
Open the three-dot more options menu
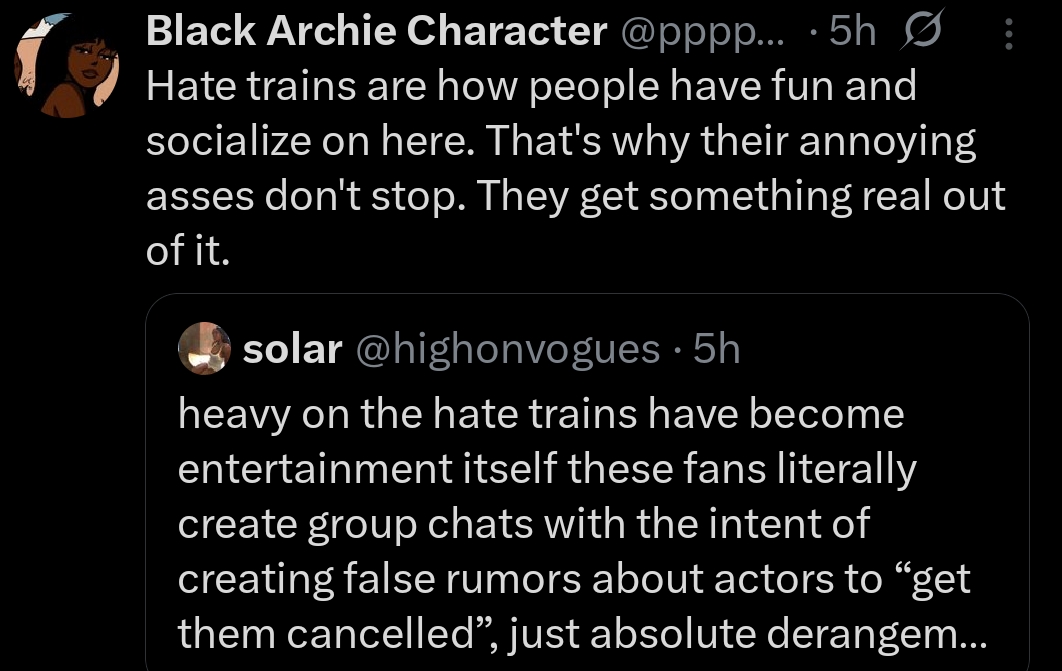1007,35
